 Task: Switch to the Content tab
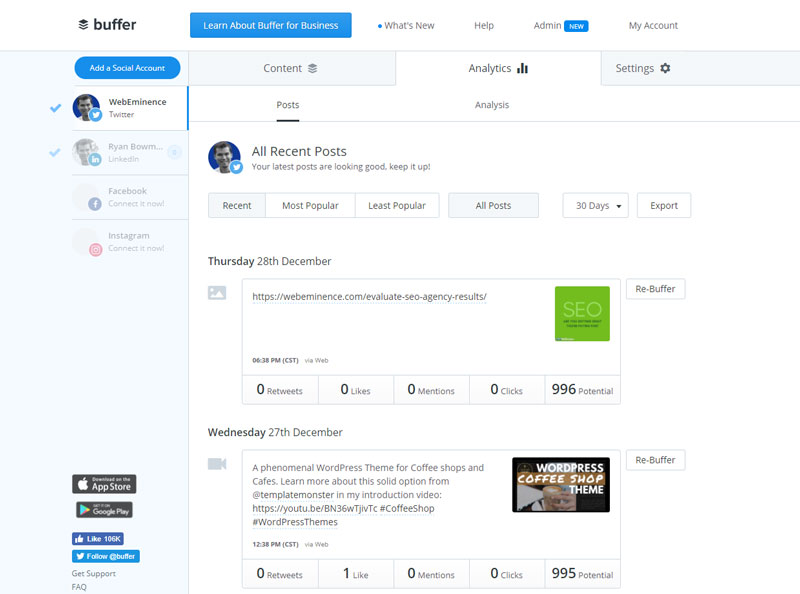[292, 68]
